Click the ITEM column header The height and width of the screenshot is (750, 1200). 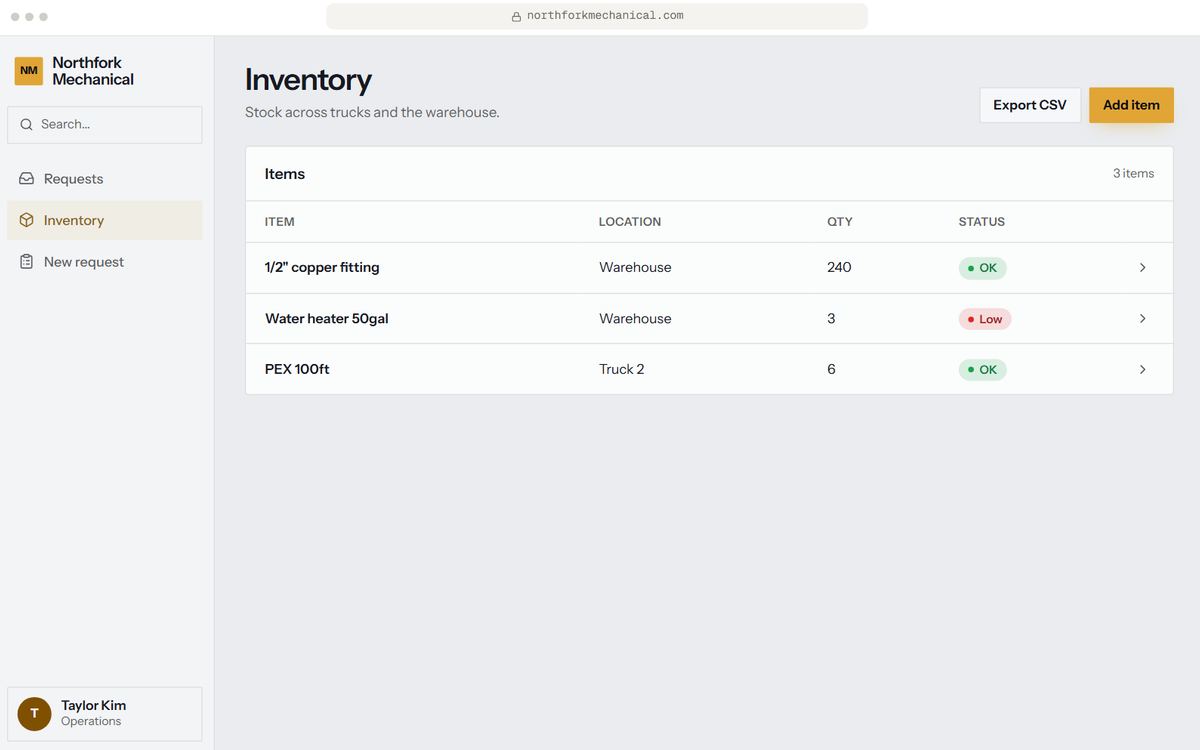[x=280, y=222]
